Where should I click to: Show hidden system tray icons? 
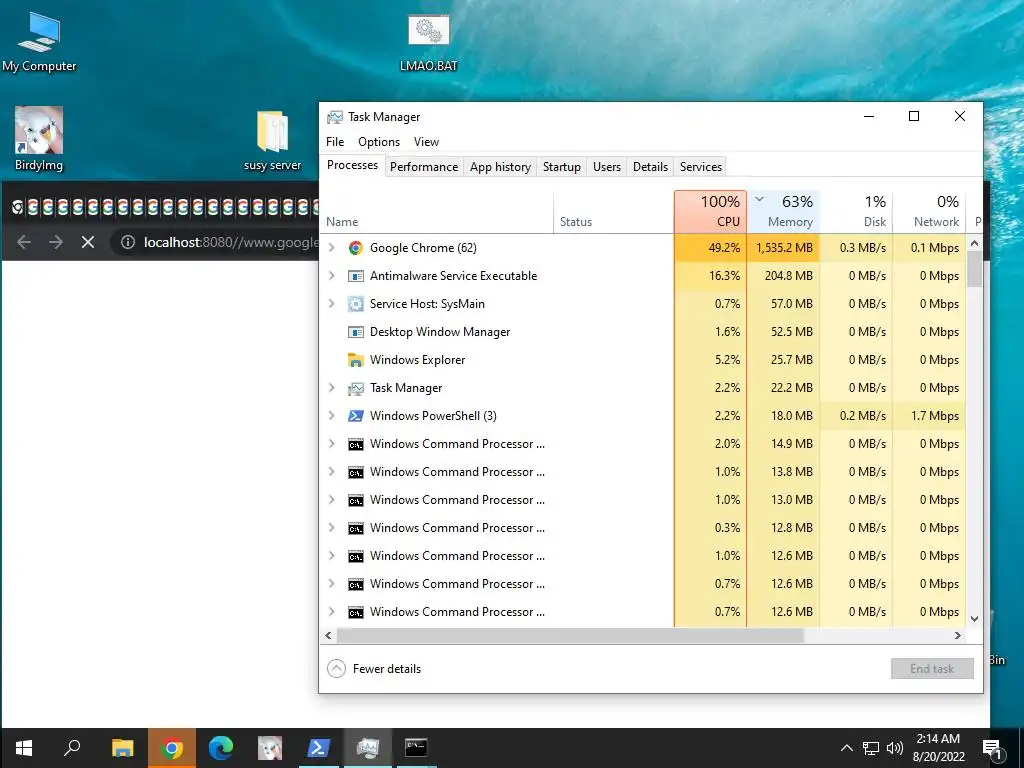click(x=846, y=748)
